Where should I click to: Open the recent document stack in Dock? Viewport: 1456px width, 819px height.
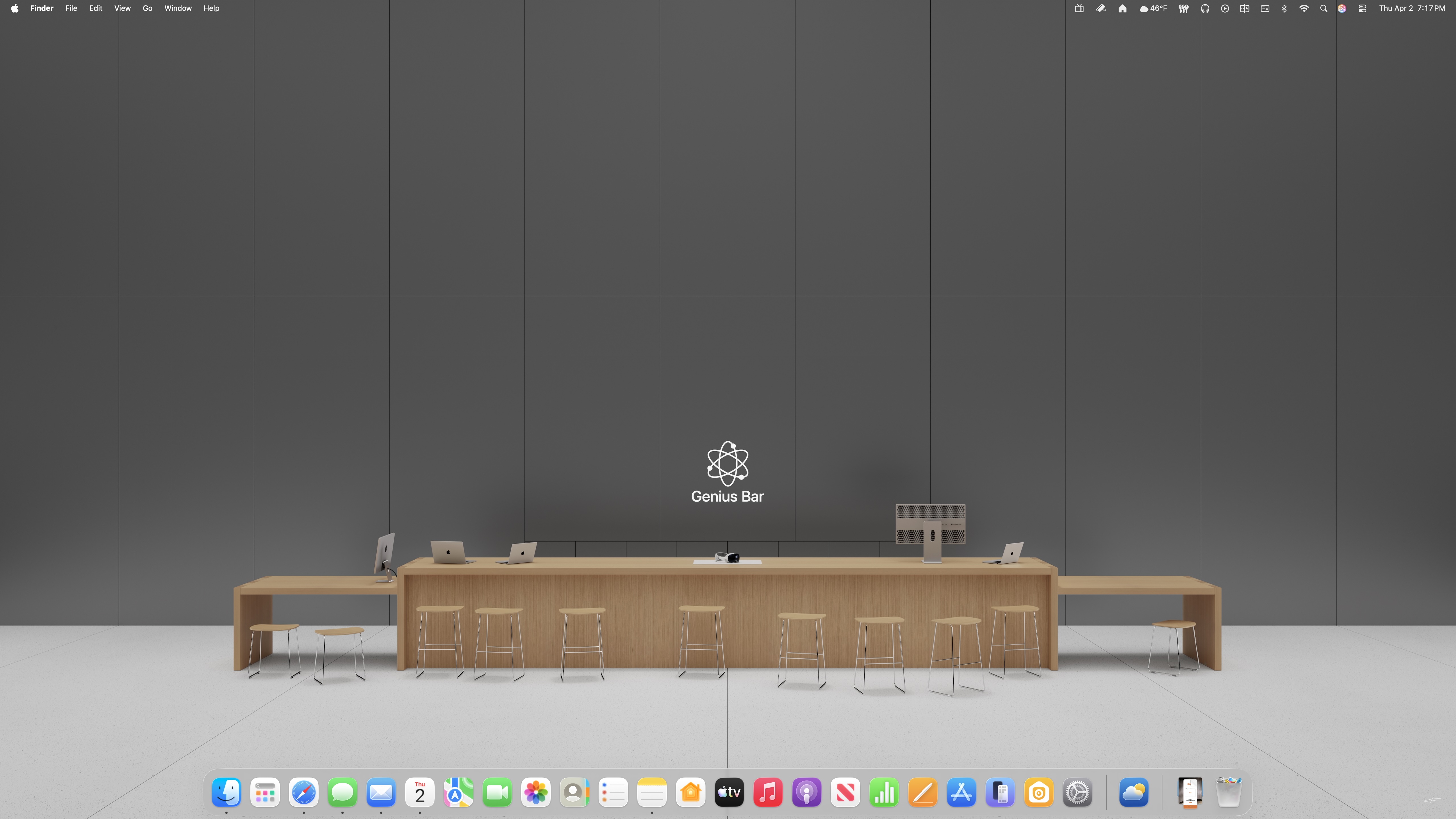[x=1190, y=793]
